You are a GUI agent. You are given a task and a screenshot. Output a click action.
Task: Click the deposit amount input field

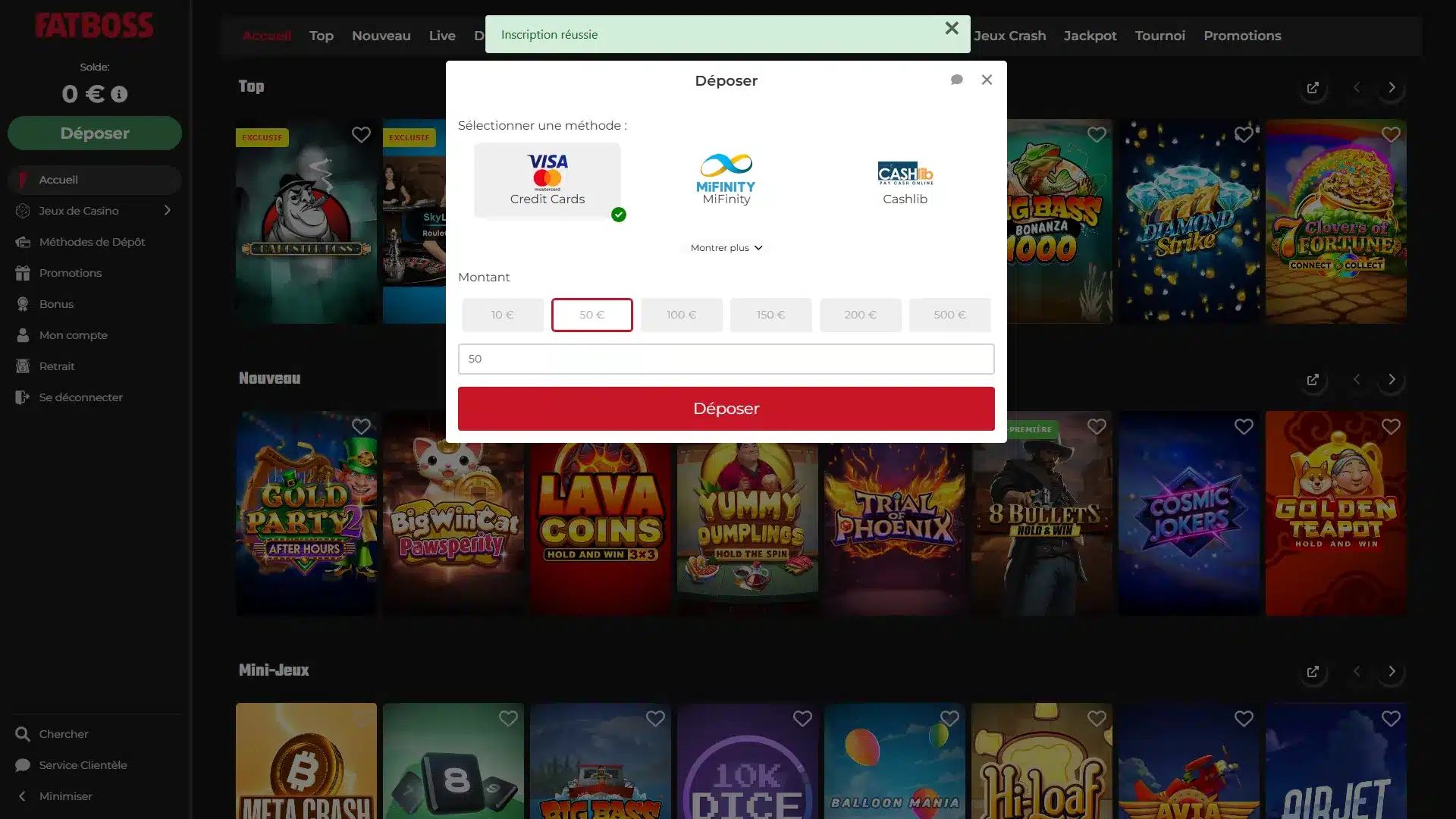click(x=726, y=359)
